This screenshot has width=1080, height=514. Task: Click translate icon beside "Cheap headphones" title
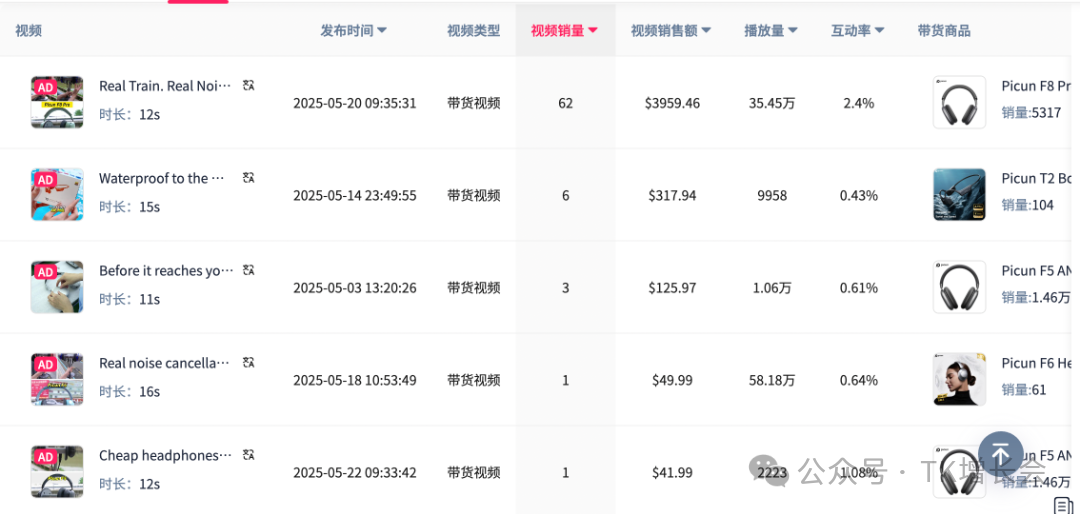coord(248,455)
